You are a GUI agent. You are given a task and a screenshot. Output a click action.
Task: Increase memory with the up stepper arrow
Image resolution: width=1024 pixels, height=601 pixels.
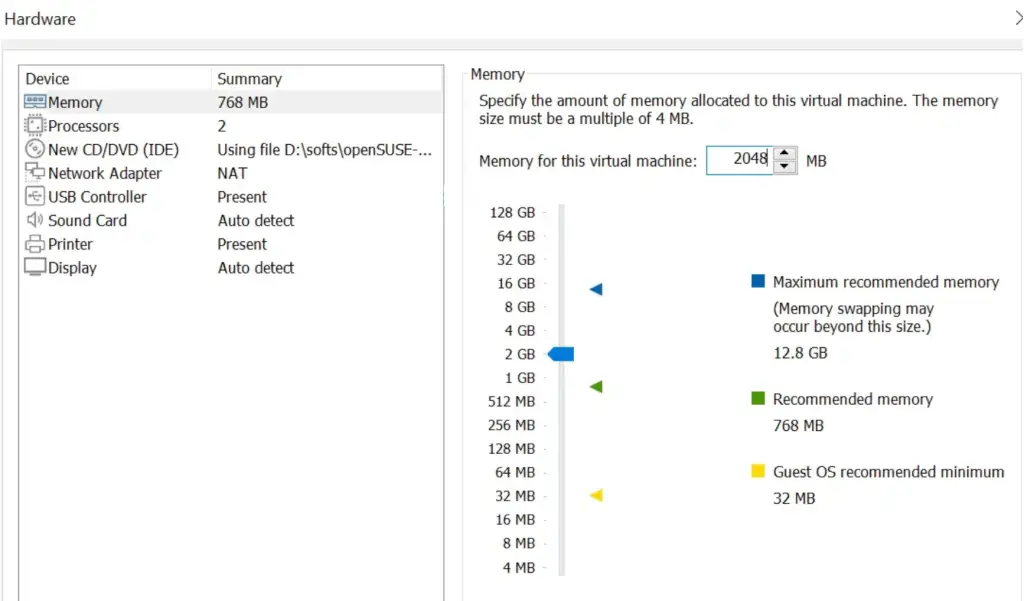(x=786, y=154)
